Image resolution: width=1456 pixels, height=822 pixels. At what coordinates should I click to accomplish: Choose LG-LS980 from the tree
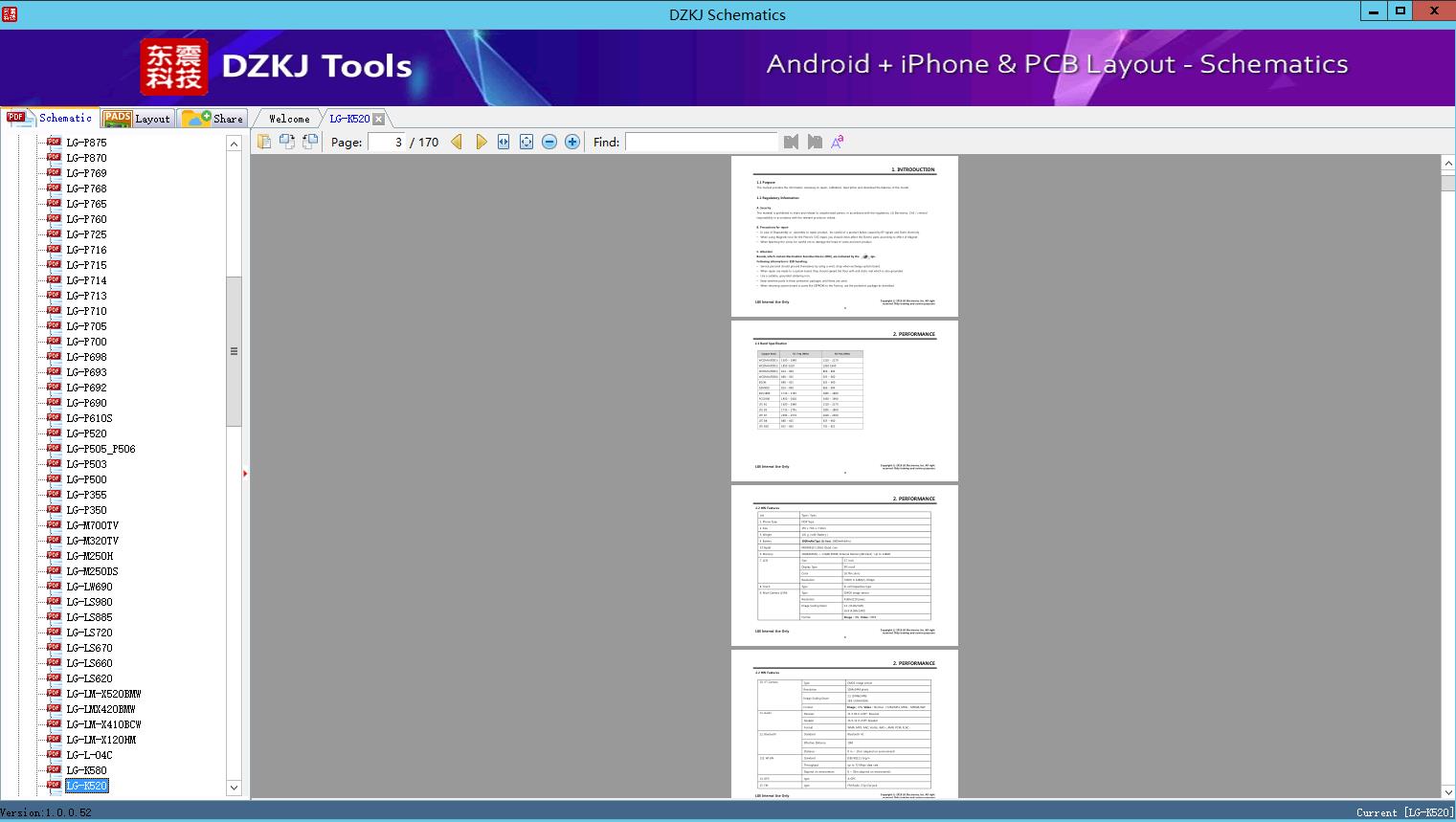[x=89, y=602]
